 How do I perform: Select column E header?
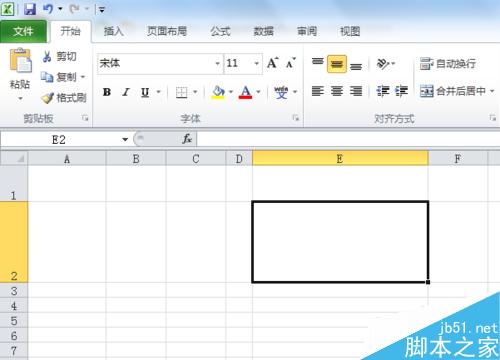pyautogui.click(x=340, y=158)
